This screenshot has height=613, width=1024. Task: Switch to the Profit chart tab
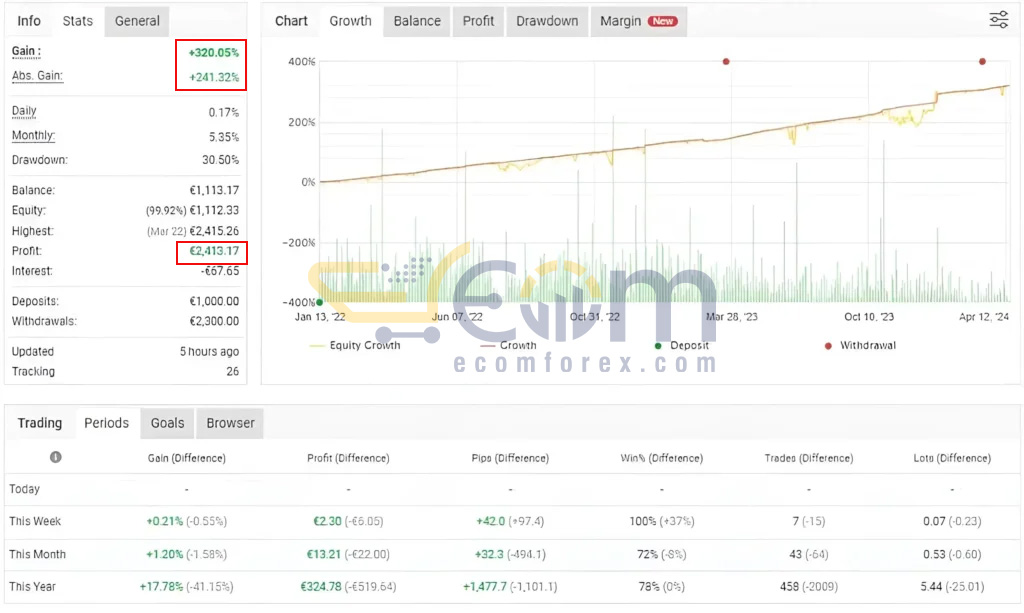[x=478, y=21]
